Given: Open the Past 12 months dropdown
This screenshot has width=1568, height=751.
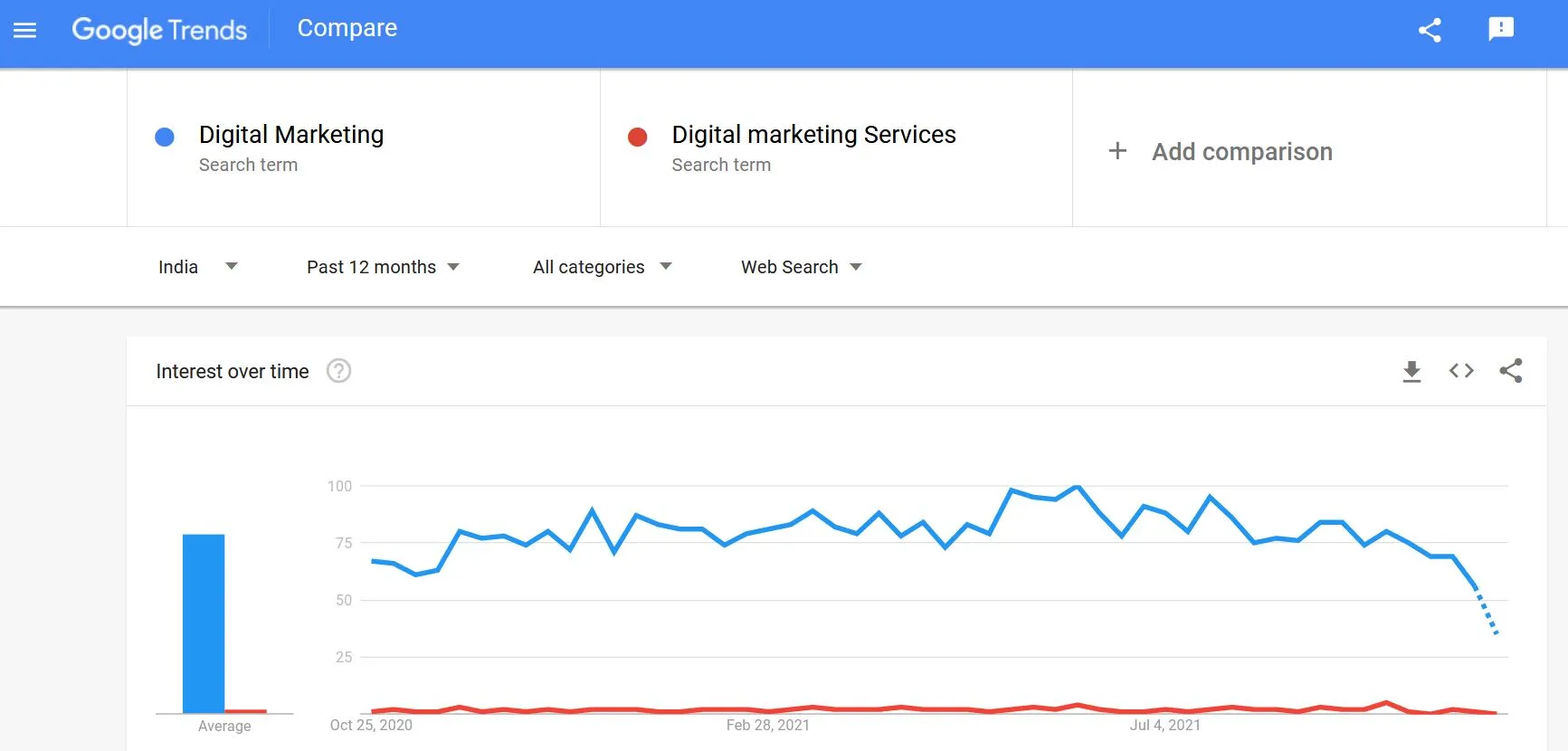Looking at the screenshot, I should coord(383,267).
